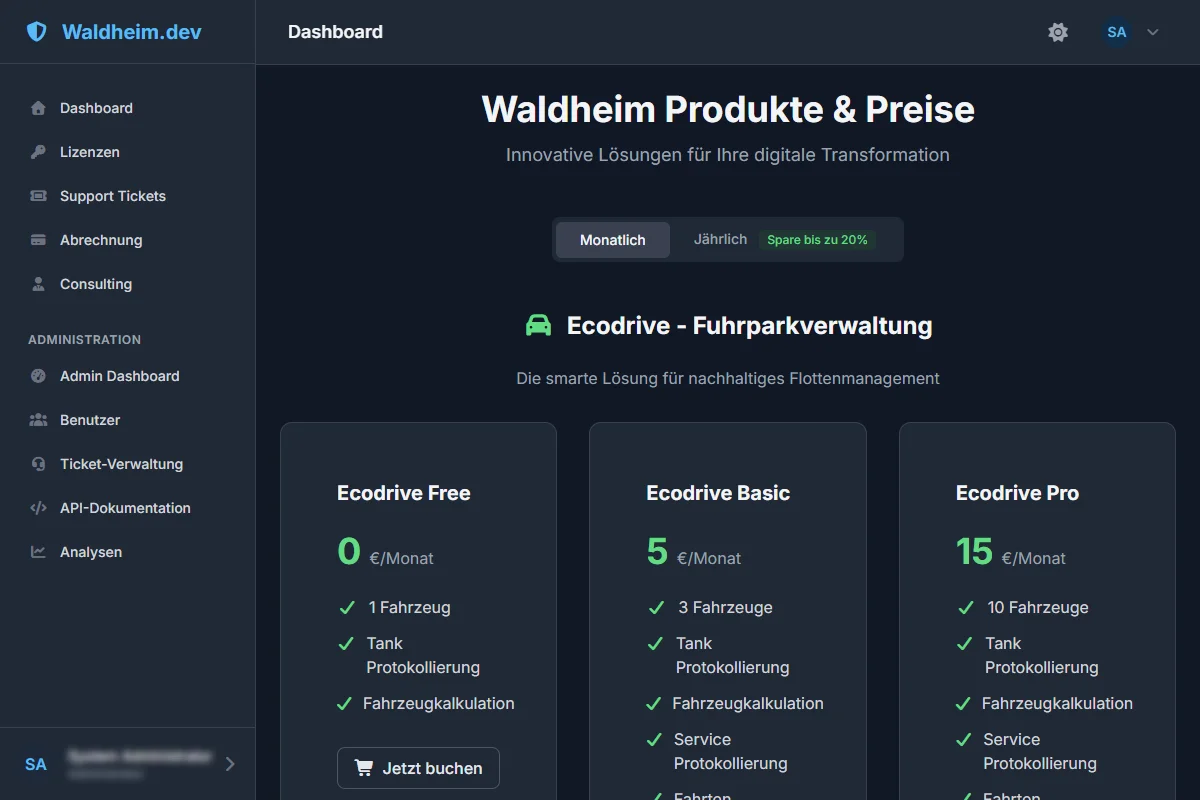The width and height of the screenshot is (1200, 800).
Task: Click the 'Spare bis zu 20%' badge
Action: pyautogui.click(x=817, y=240)
